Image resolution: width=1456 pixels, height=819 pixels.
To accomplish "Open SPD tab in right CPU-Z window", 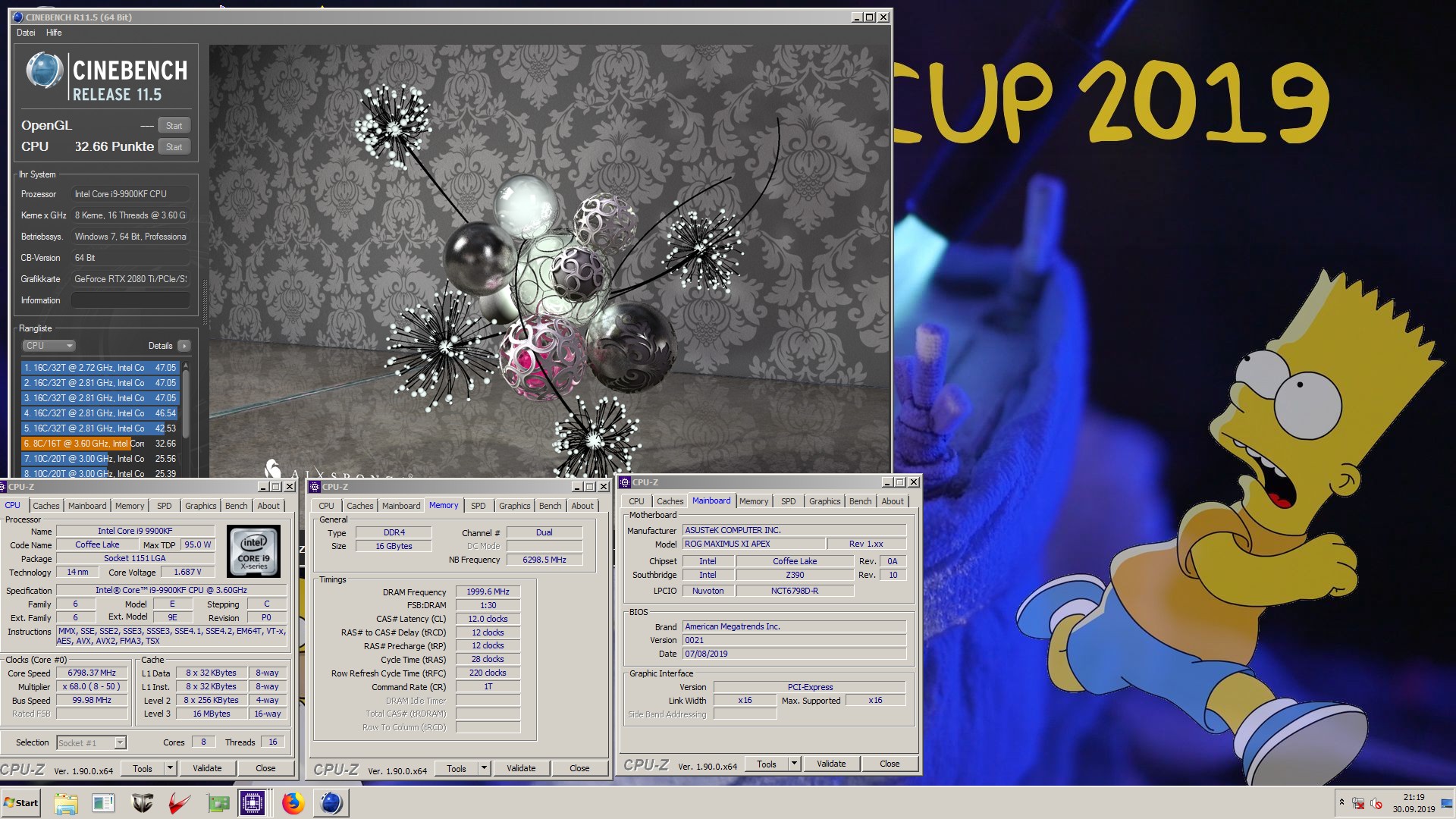I will 789,501.
